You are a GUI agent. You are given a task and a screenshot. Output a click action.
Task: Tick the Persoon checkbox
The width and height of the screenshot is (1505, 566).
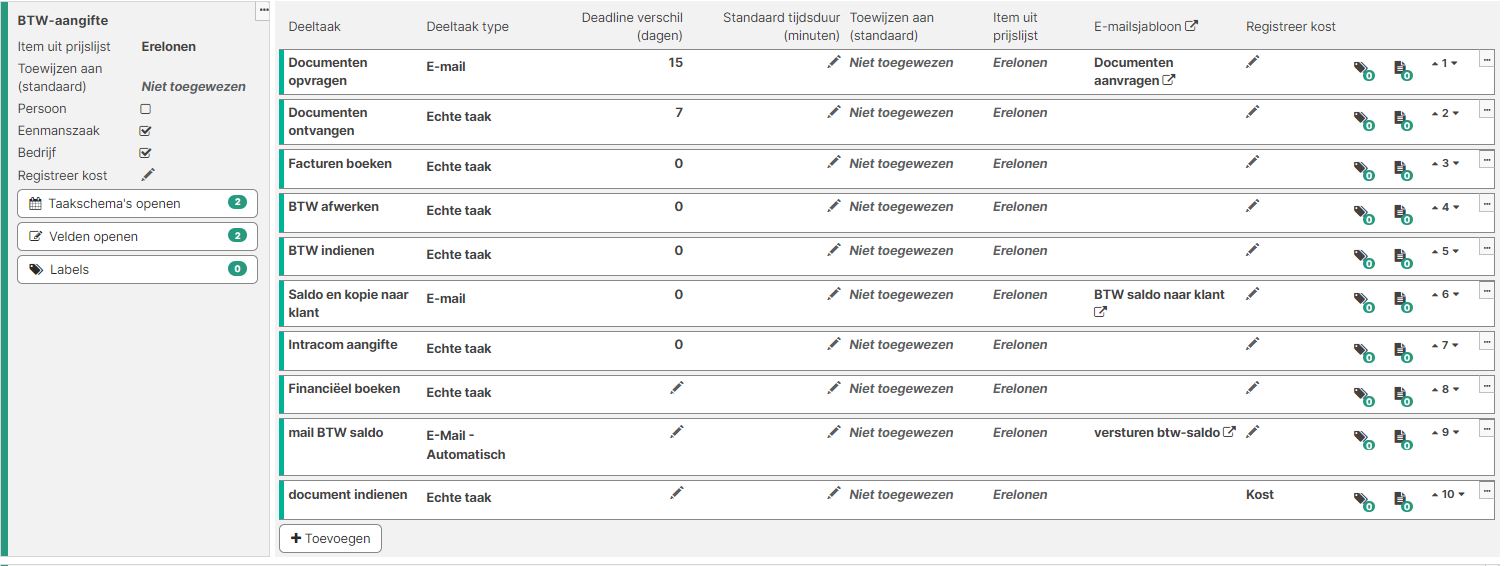145,109
